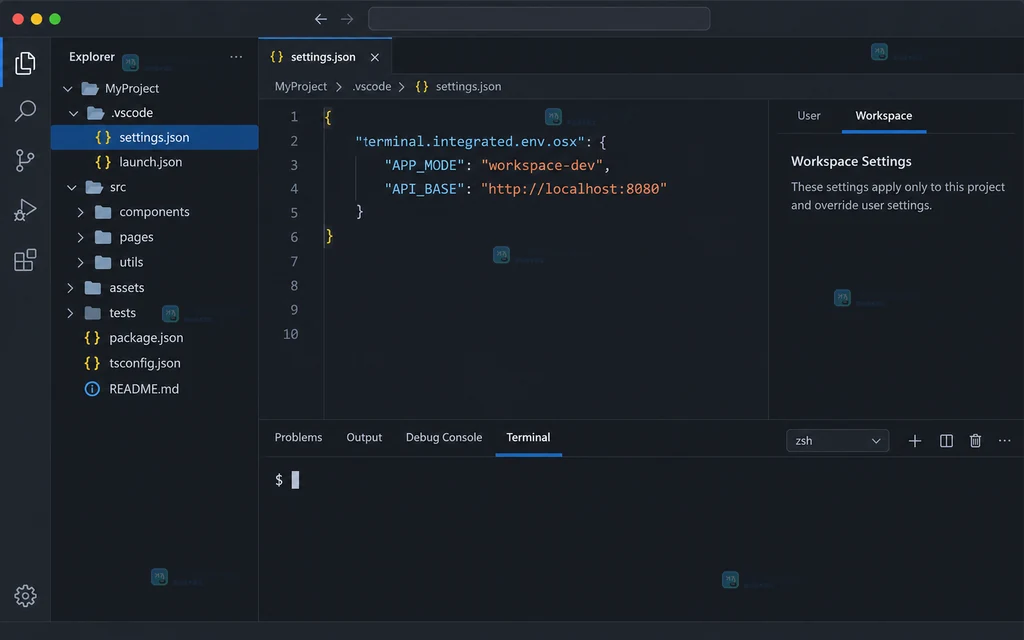Select the Terminal panel tab
Screen dimensions: 1024x640
click(528, 438)
